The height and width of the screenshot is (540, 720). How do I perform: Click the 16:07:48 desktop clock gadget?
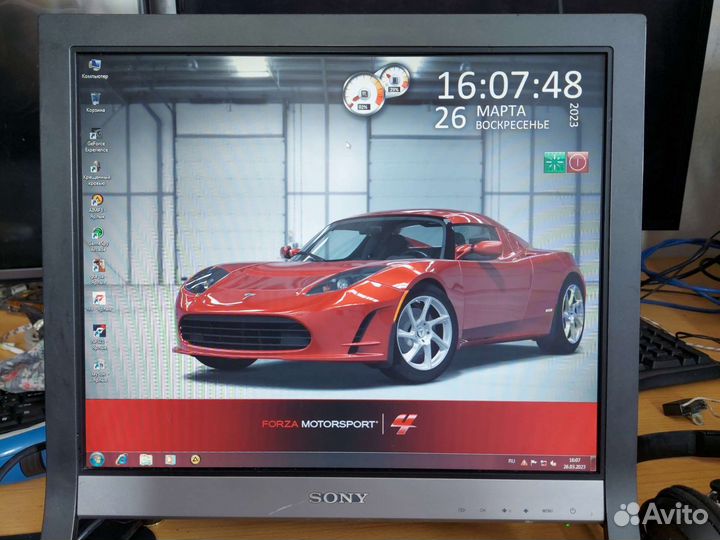coord(510,85)
